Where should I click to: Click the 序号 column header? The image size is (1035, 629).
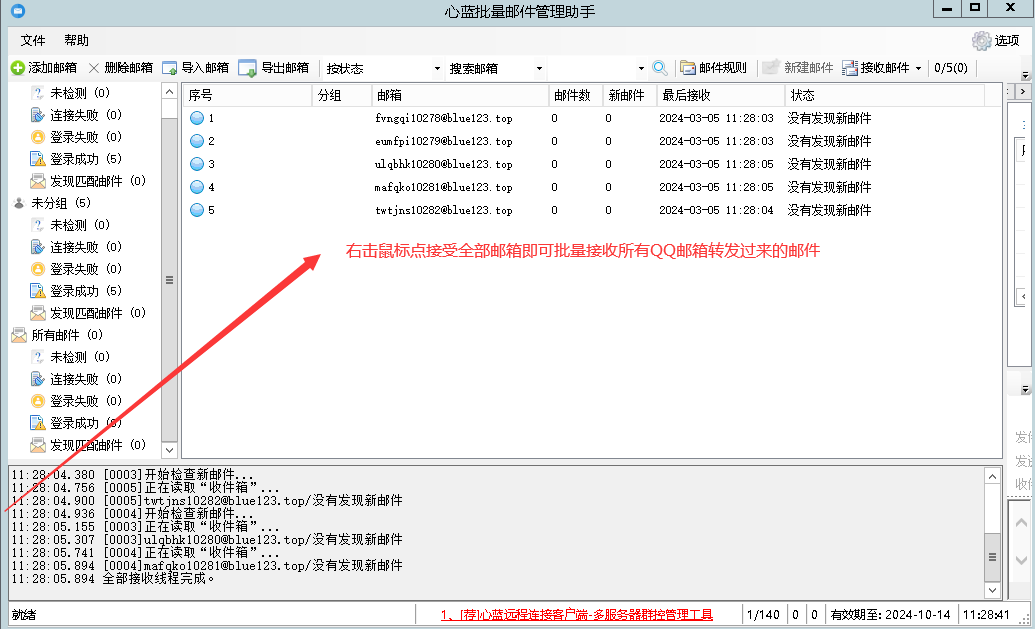[x=248, y=96]
